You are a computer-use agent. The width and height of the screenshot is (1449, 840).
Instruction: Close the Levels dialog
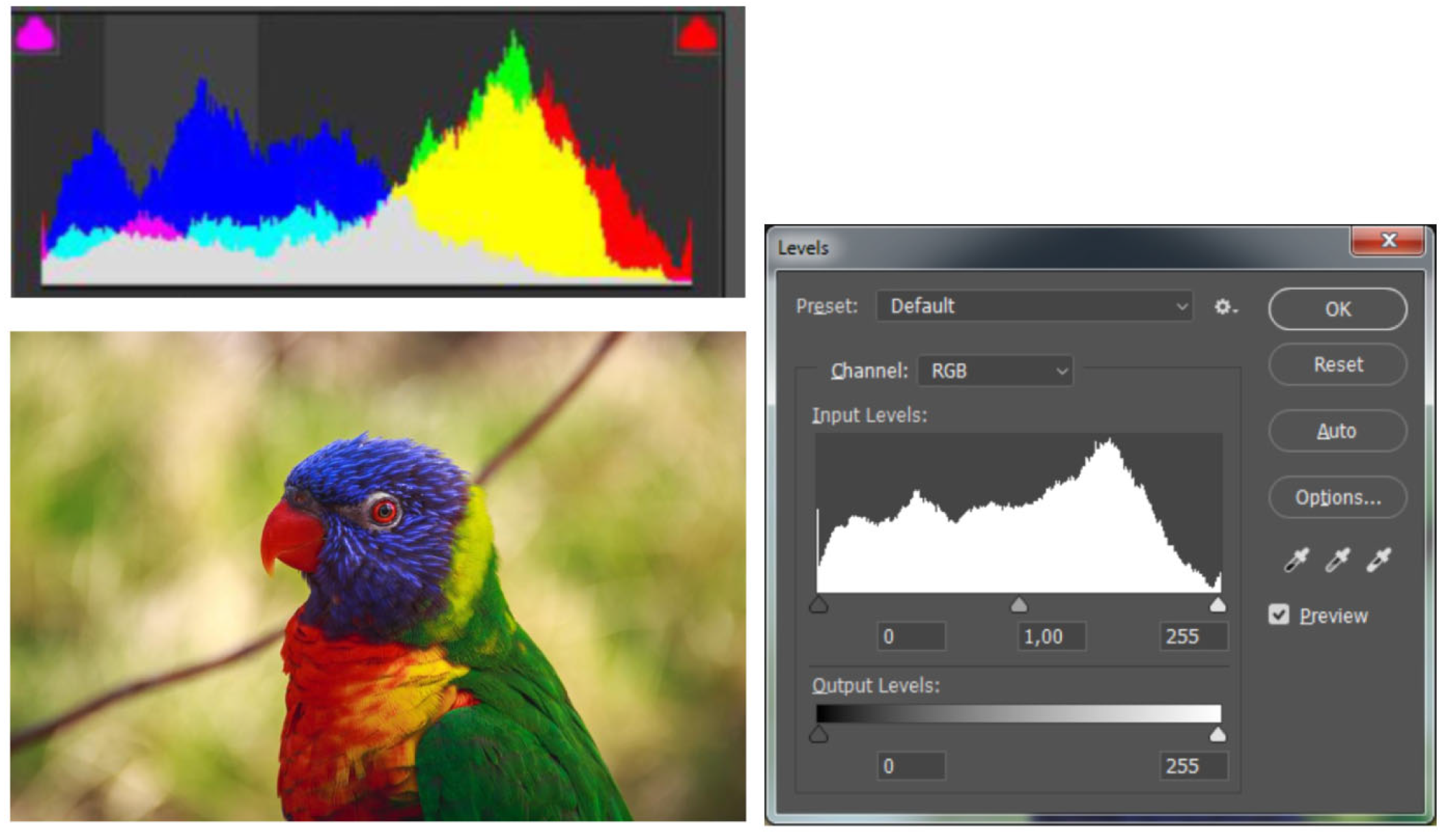(x=1388, y=241)
